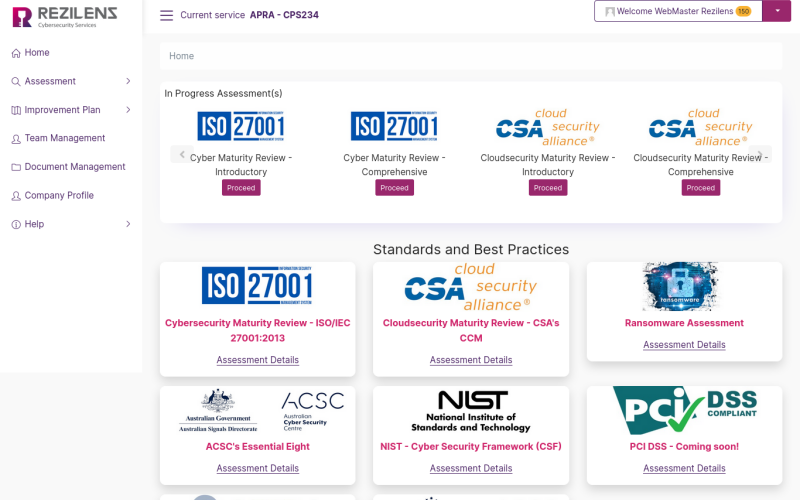800x500 pixels.
Task: Click 'Cloudsecurity Maturity Review - Comprehensive' caption
Action: (701, 165)
